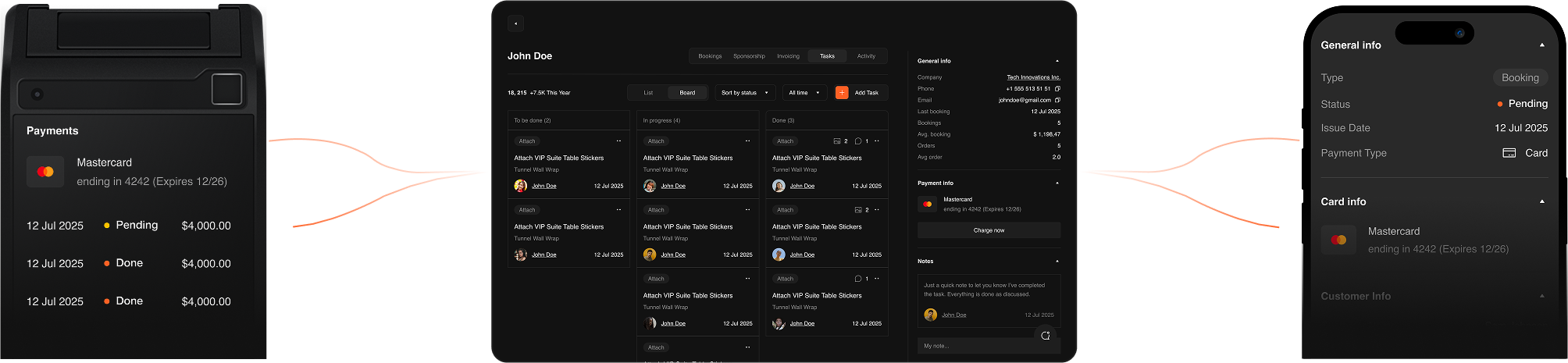This screenshot has width=1568, height=363.
Task: Open image attachments on the second Done card
Action: click(858, 210)
